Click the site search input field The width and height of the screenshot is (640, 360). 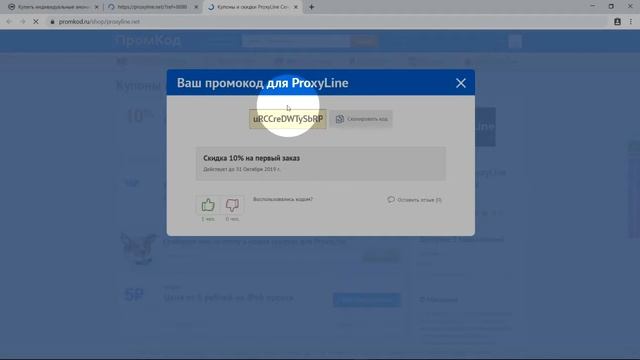point(296,41)
